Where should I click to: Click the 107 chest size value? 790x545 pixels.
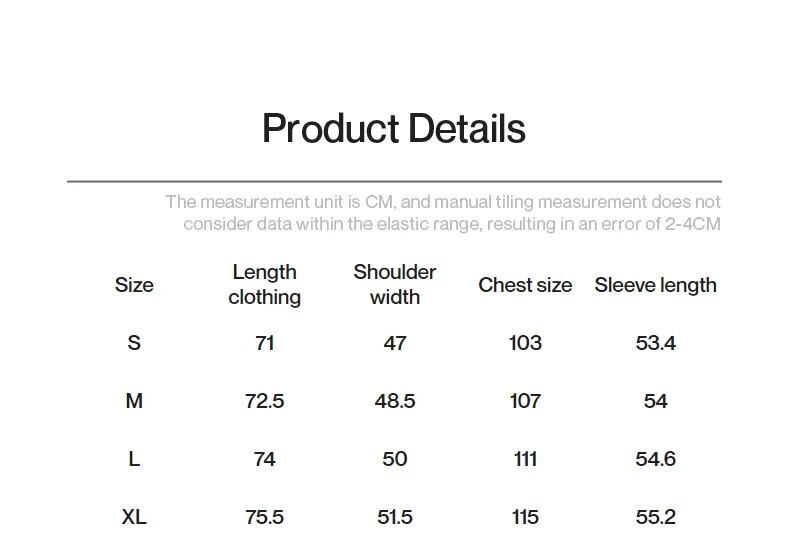point(525,401)
